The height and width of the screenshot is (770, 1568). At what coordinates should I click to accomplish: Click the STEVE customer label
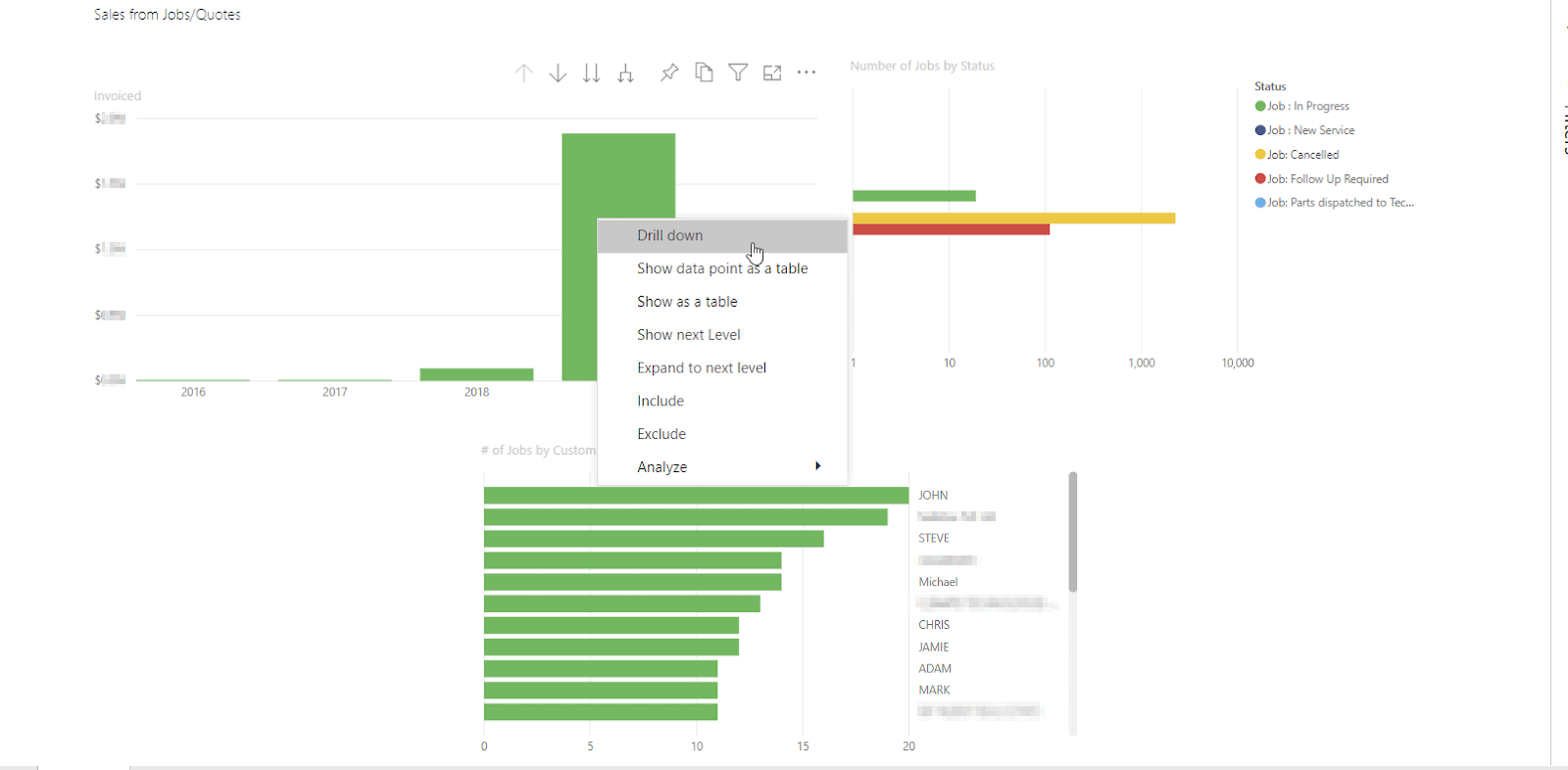point(934,539)
